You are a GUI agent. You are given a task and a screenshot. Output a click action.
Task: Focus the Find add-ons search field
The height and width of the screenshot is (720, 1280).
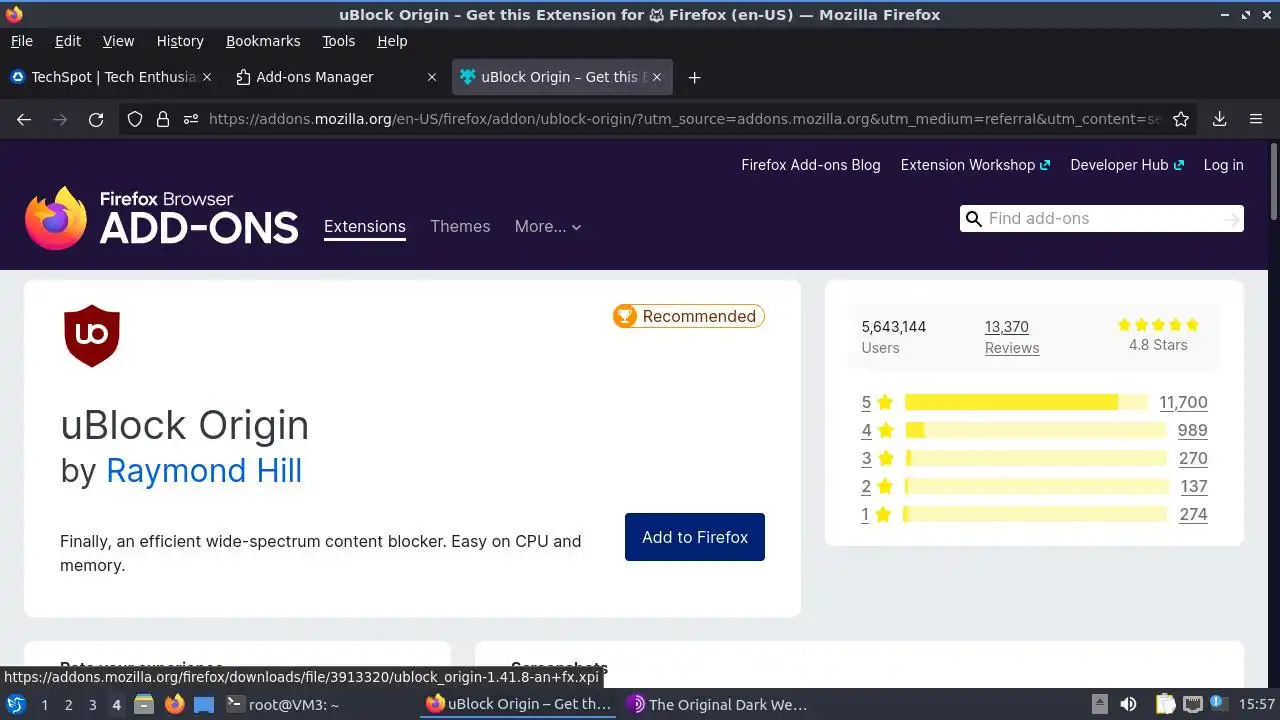point(1101,218)
